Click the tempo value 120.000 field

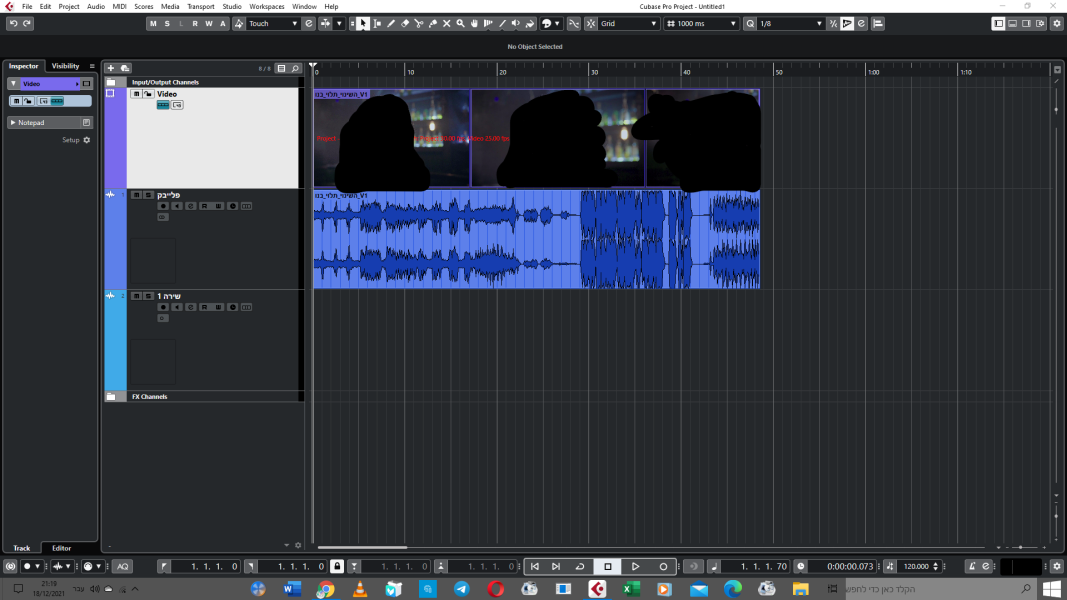(916, 566)
